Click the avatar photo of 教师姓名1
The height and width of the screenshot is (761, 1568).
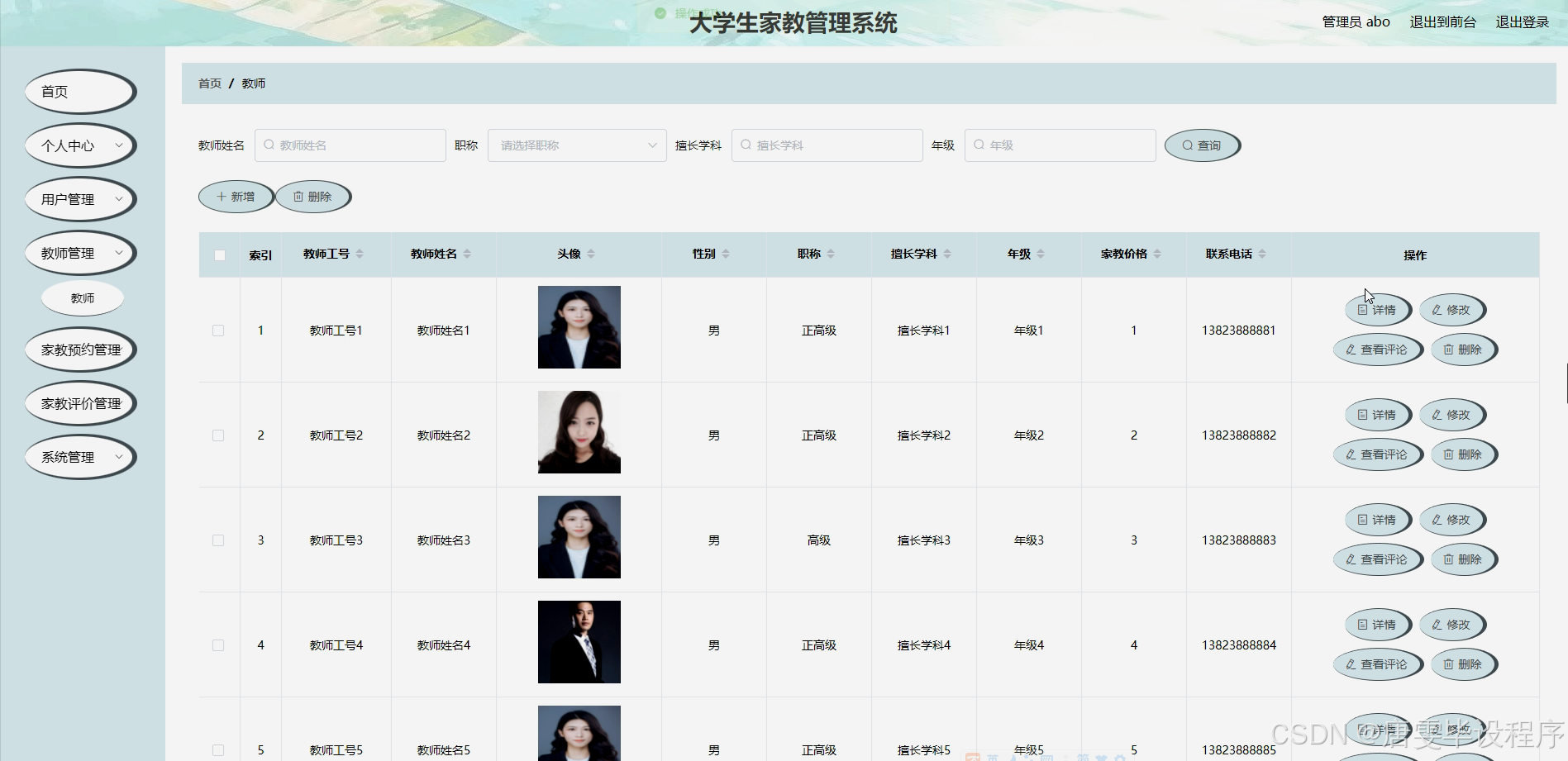(x=579, y=327)
